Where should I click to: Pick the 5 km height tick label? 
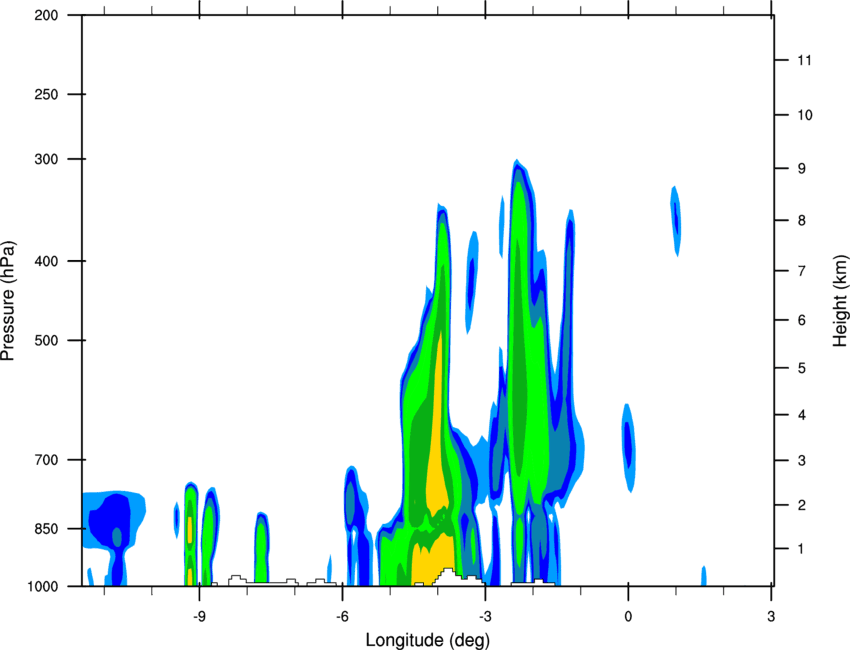click(x=801, y=368)
